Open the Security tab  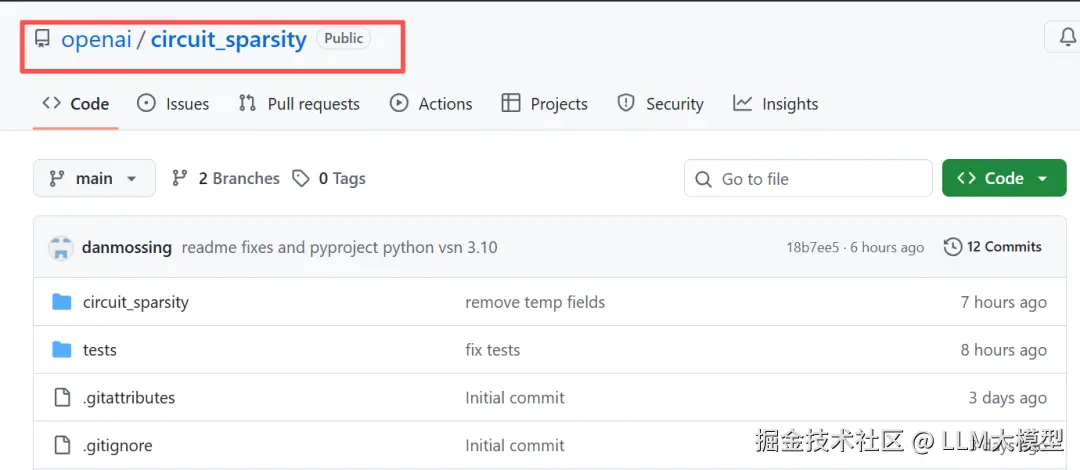point(660,104)
